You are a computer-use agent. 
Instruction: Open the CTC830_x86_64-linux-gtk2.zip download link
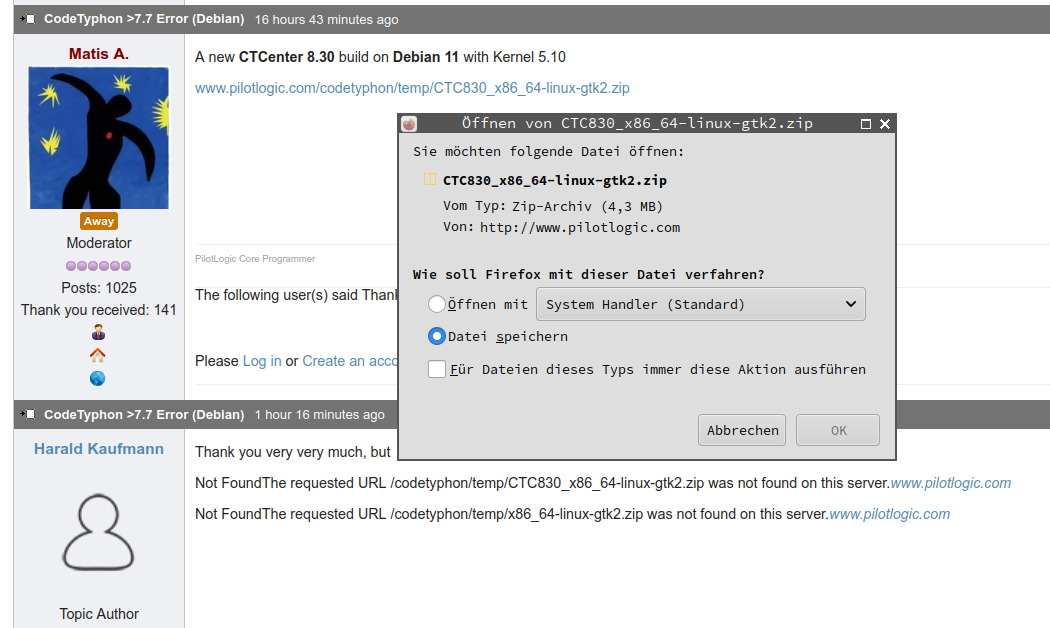click(412, 88)
